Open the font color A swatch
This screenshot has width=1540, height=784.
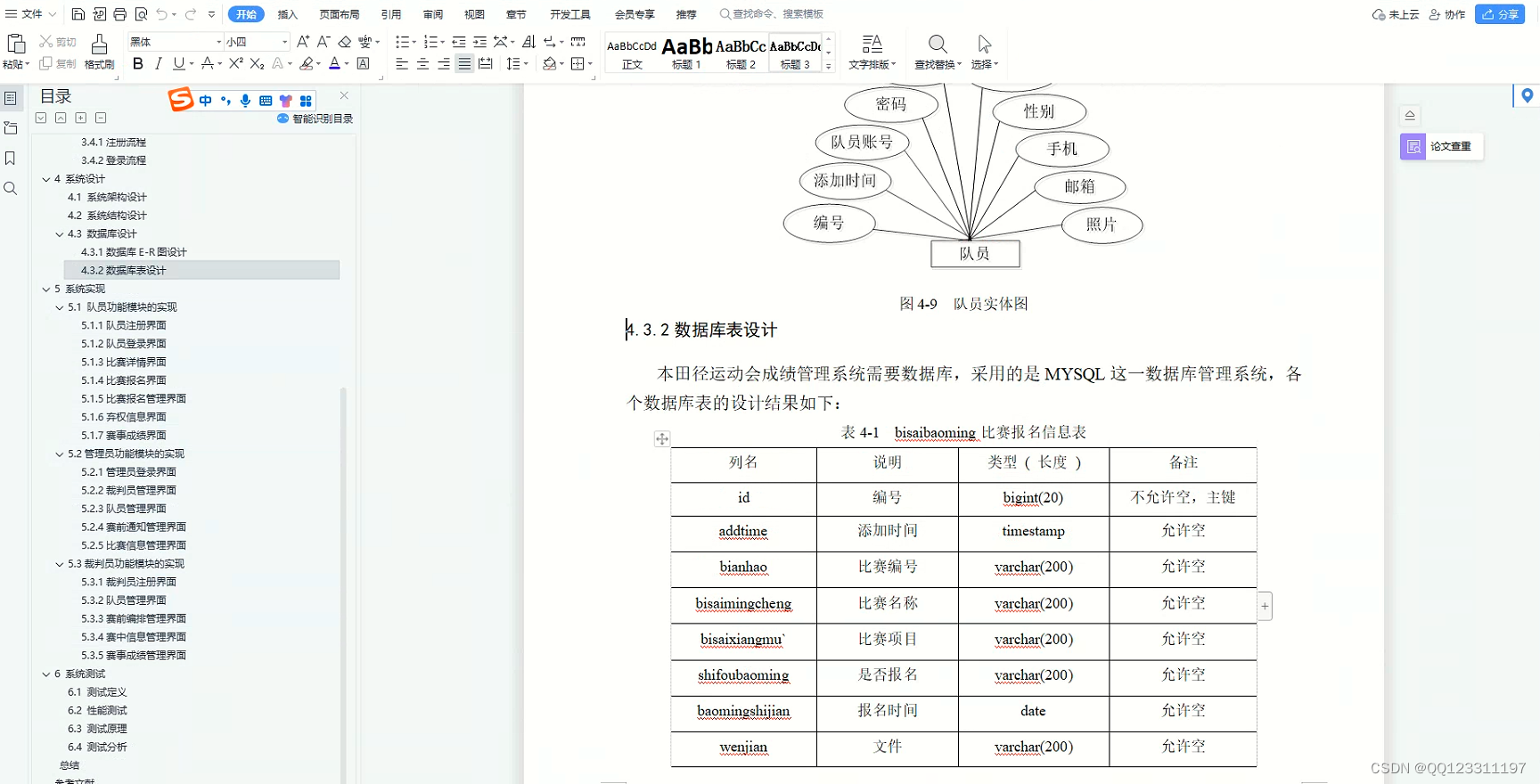pos(334,63)
